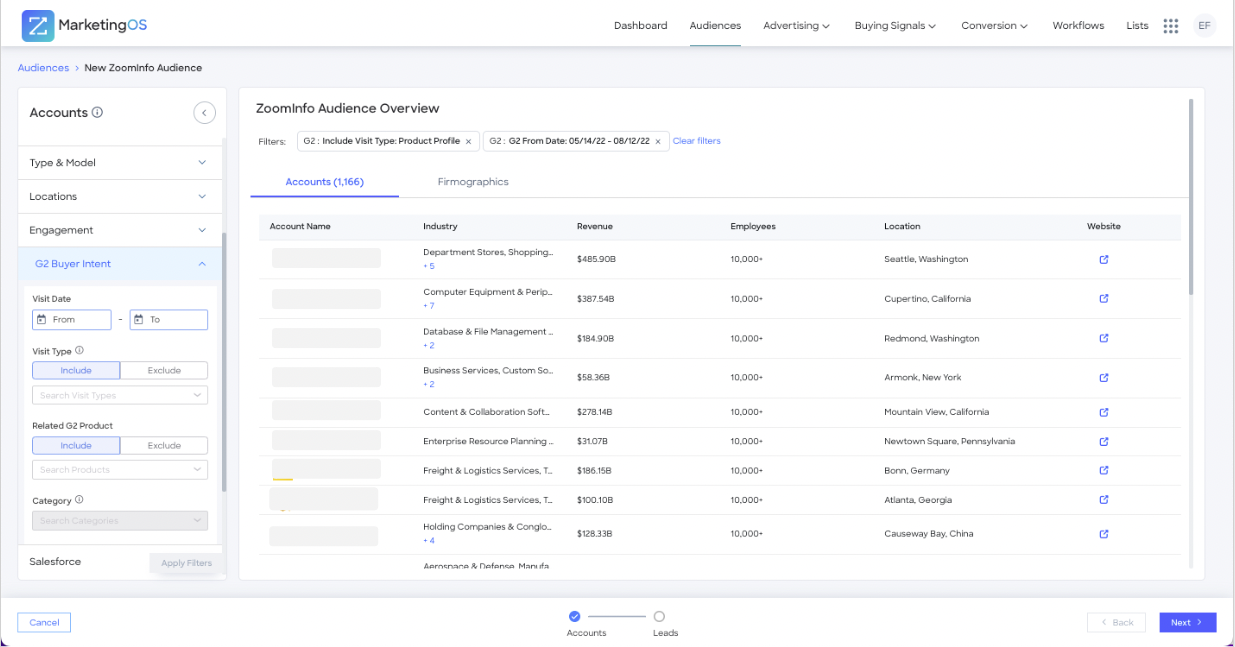This screenshot has width=1235, height=647.
Task: Go to Dashboard in top navigation
Action: coord(640,26)
